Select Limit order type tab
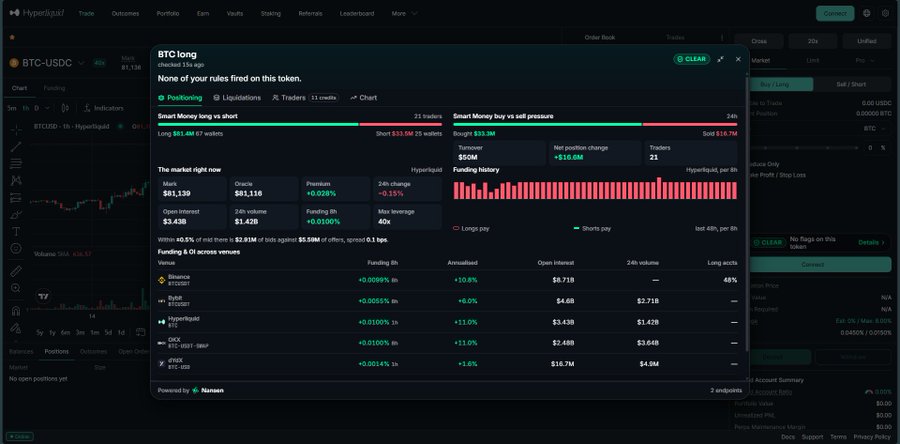Image resolution: width=900 pixels, height=444 pixels. tap(813, 60)
